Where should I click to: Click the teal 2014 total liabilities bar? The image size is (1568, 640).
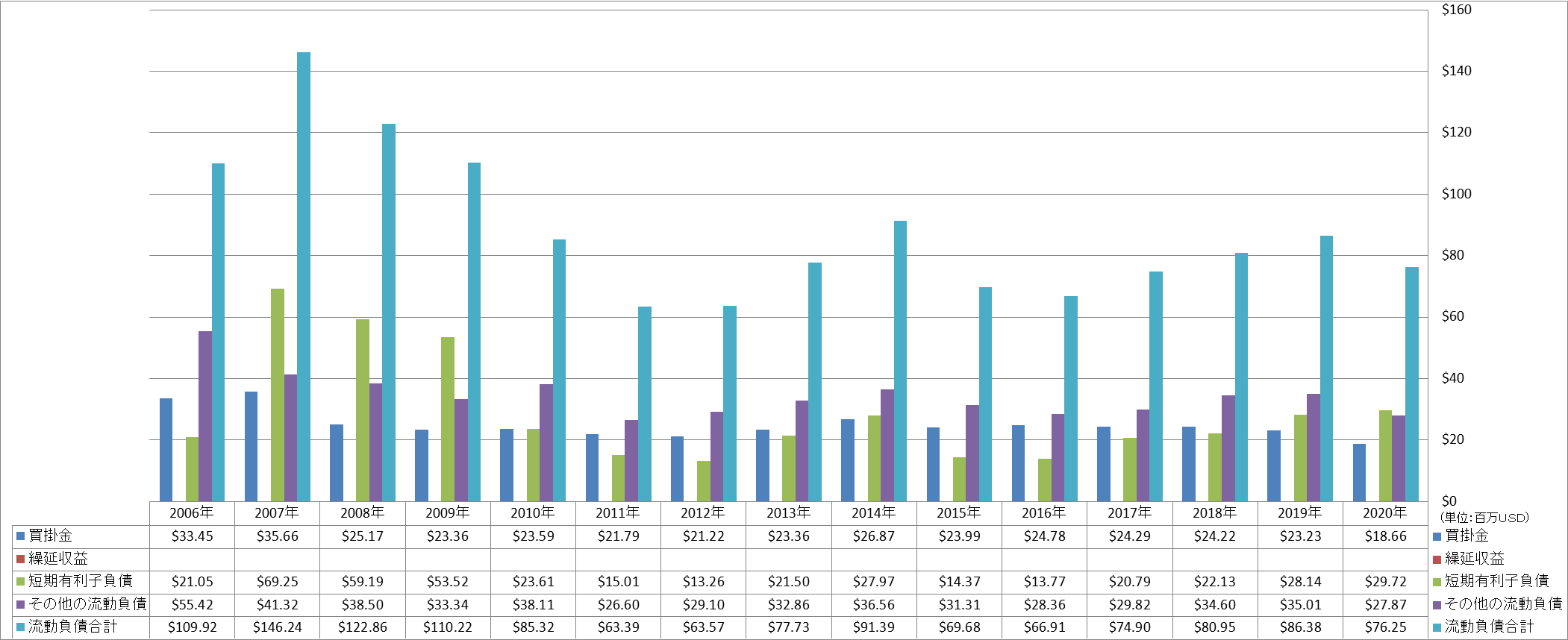tap(900, 361)
